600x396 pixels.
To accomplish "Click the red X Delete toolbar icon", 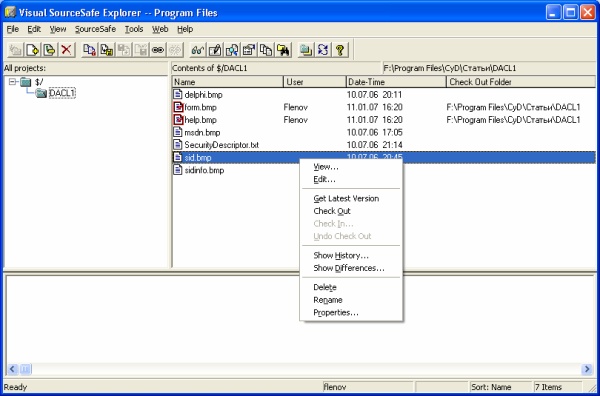I will coord(66,50).
